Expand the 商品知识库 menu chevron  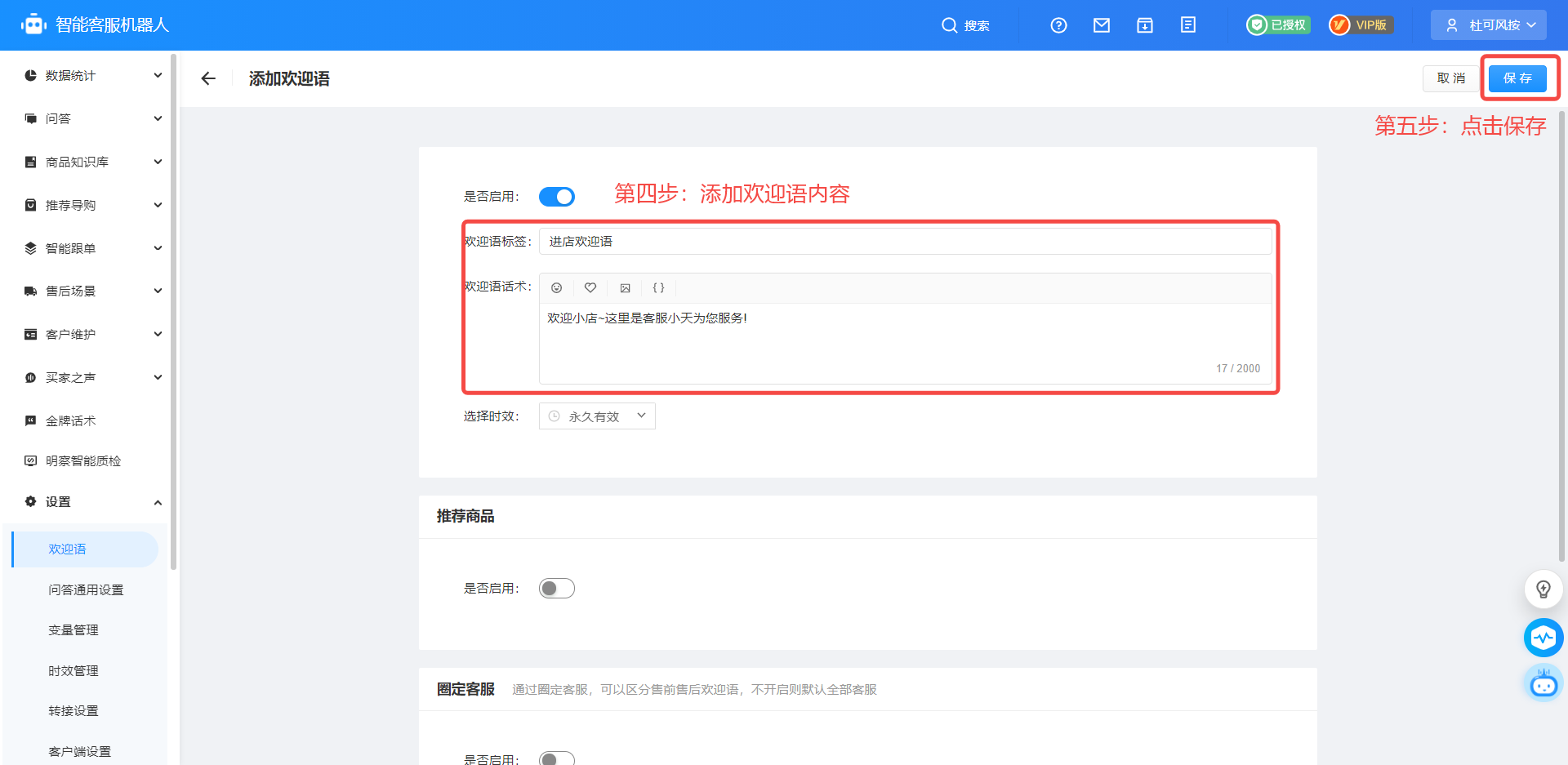point(158,162)
